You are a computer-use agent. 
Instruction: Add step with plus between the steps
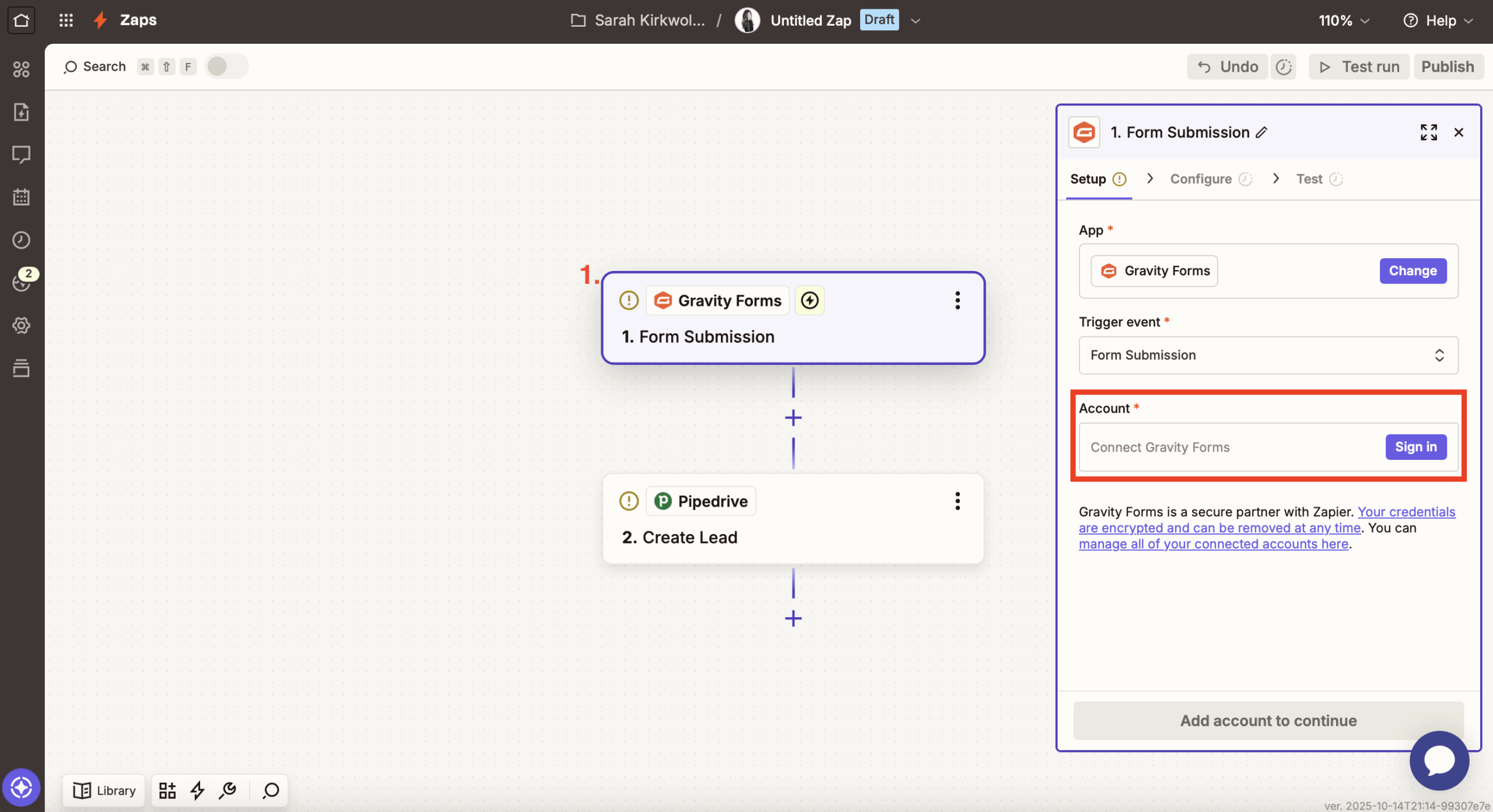pyautogui.click(x=793, y=418)
